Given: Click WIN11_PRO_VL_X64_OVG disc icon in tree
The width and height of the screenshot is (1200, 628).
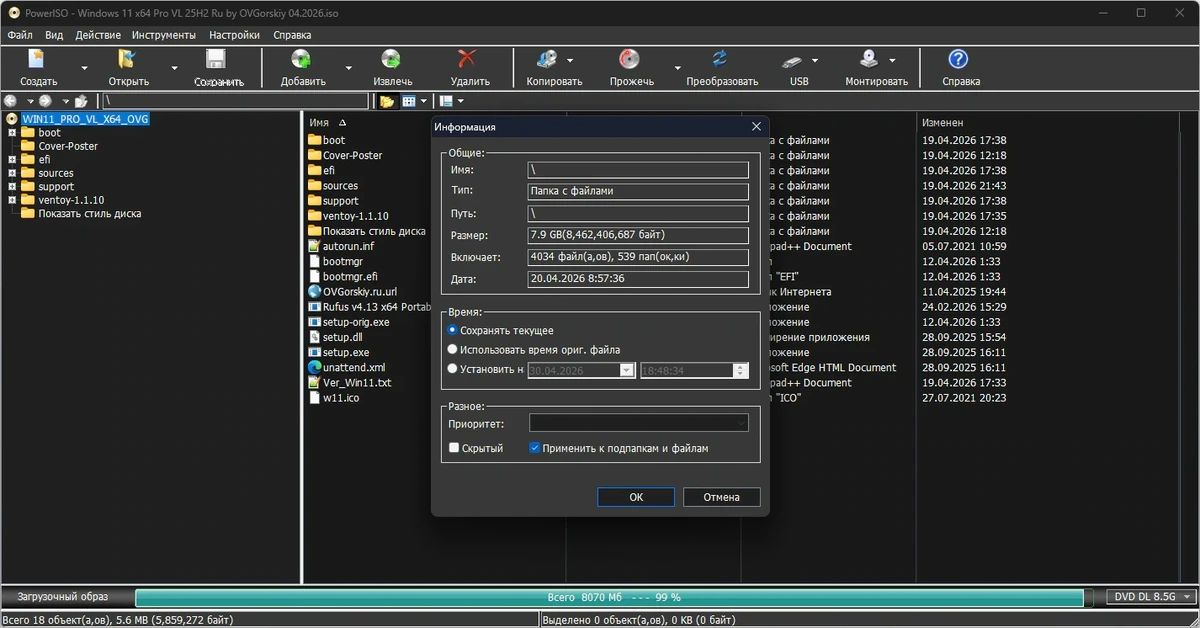Looking at the screenshot, I should click(12, 119).
